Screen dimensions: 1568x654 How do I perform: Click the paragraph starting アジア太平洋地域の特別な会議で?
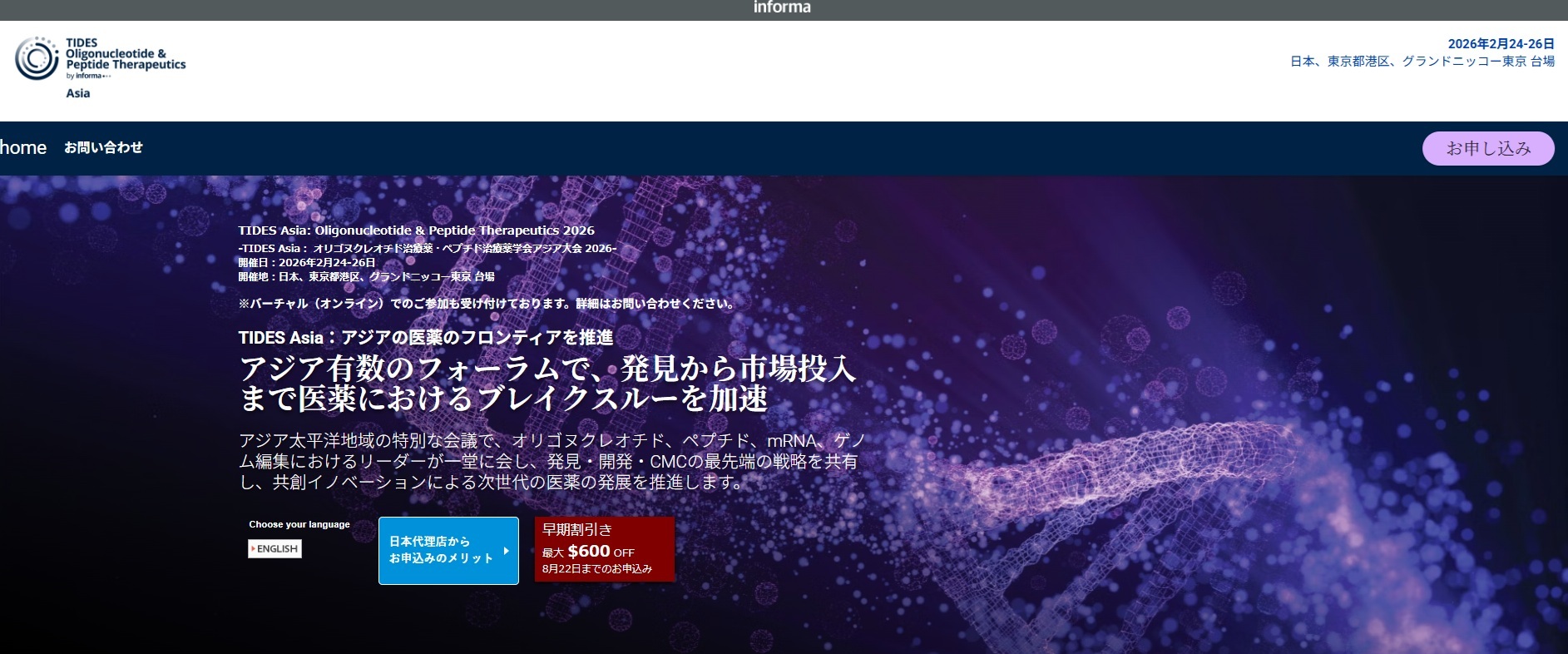(552, 461)
